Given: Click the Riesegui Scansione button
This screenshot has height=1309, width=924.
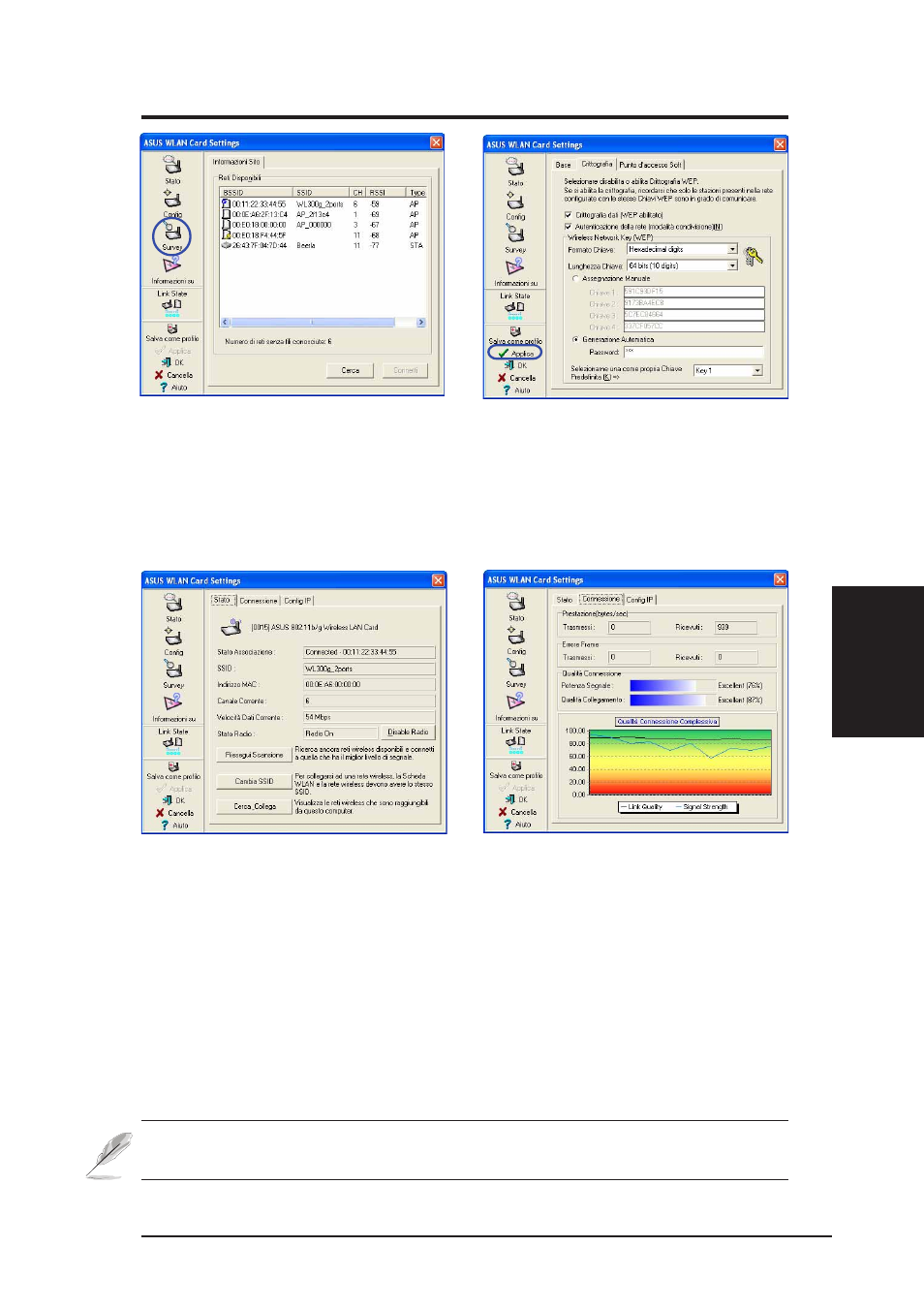Looking at the screenshot, I should pos(255,755).
